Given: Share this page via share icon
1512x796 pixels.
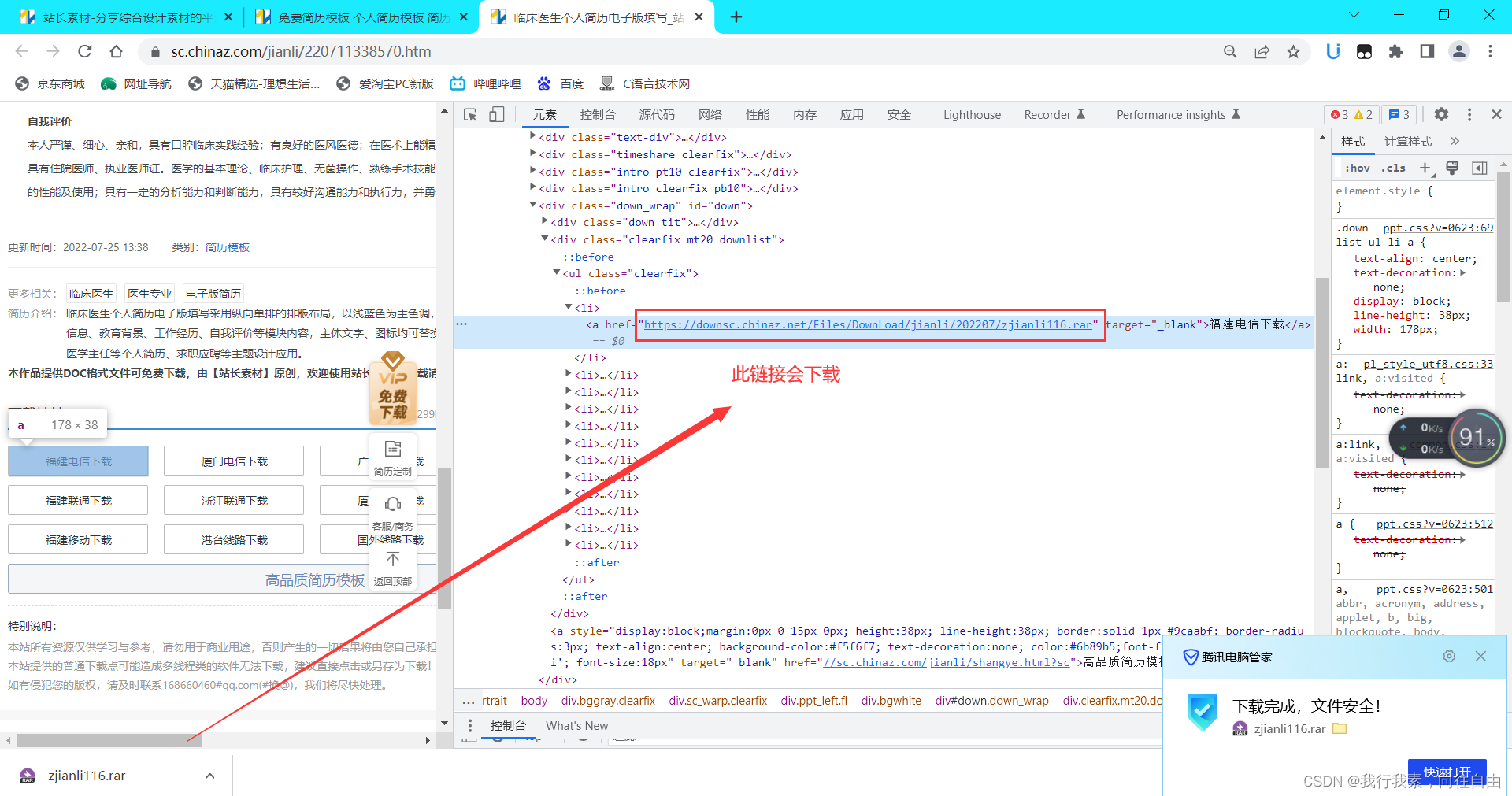Looking at the screenshot, I should tap(1262, 51).
